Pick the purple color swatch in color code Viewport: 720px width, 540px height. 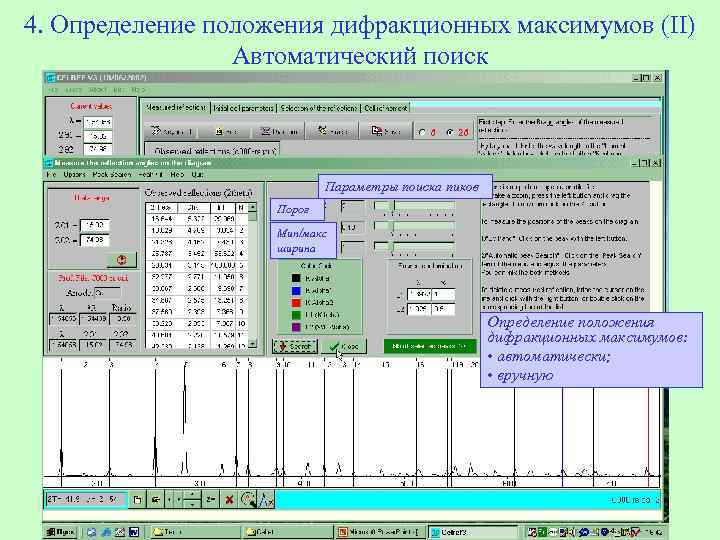pos(296,327)
